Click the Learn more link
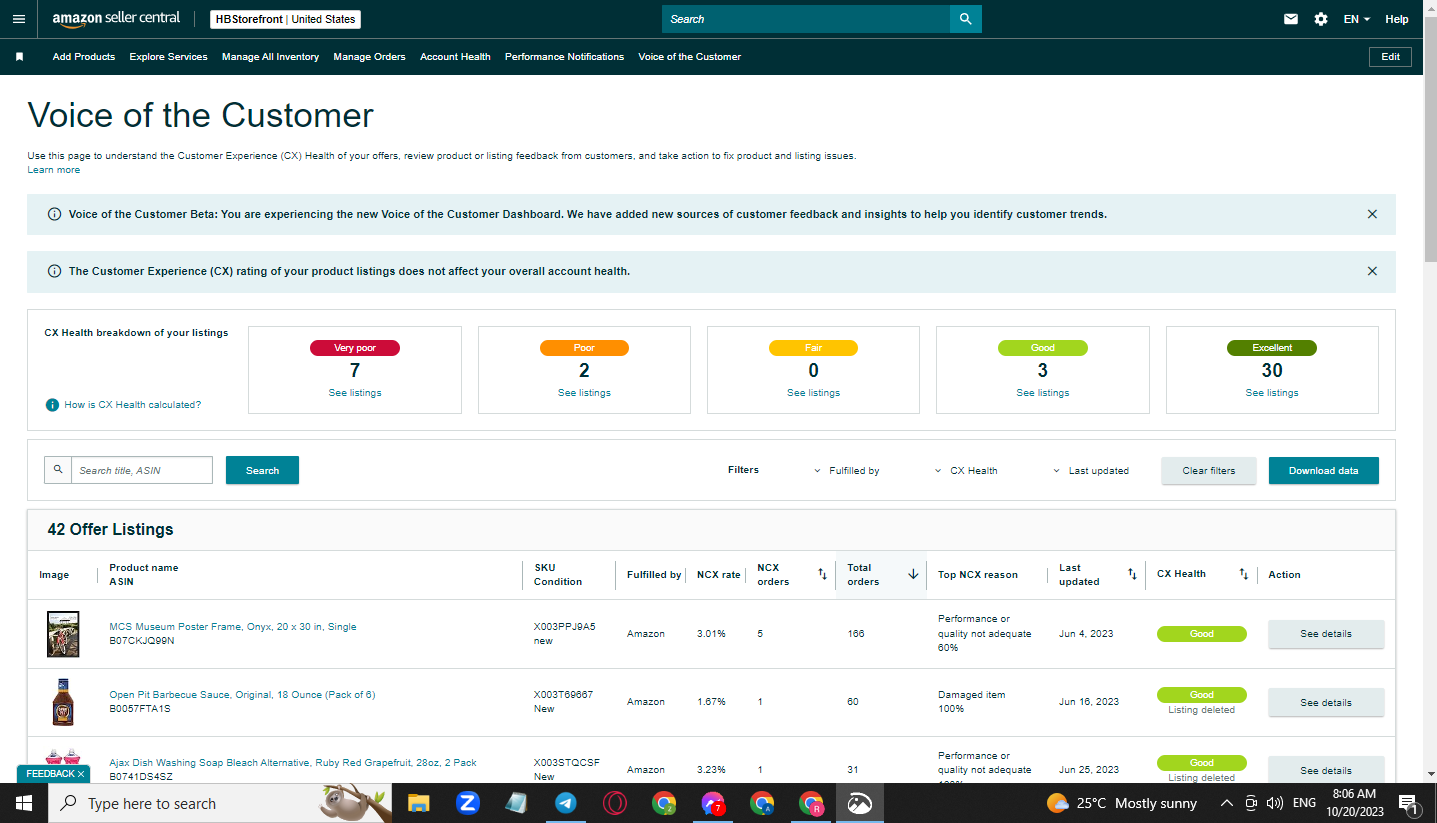The height and width of the screenshot is (823, 1437). coord(54,170)
